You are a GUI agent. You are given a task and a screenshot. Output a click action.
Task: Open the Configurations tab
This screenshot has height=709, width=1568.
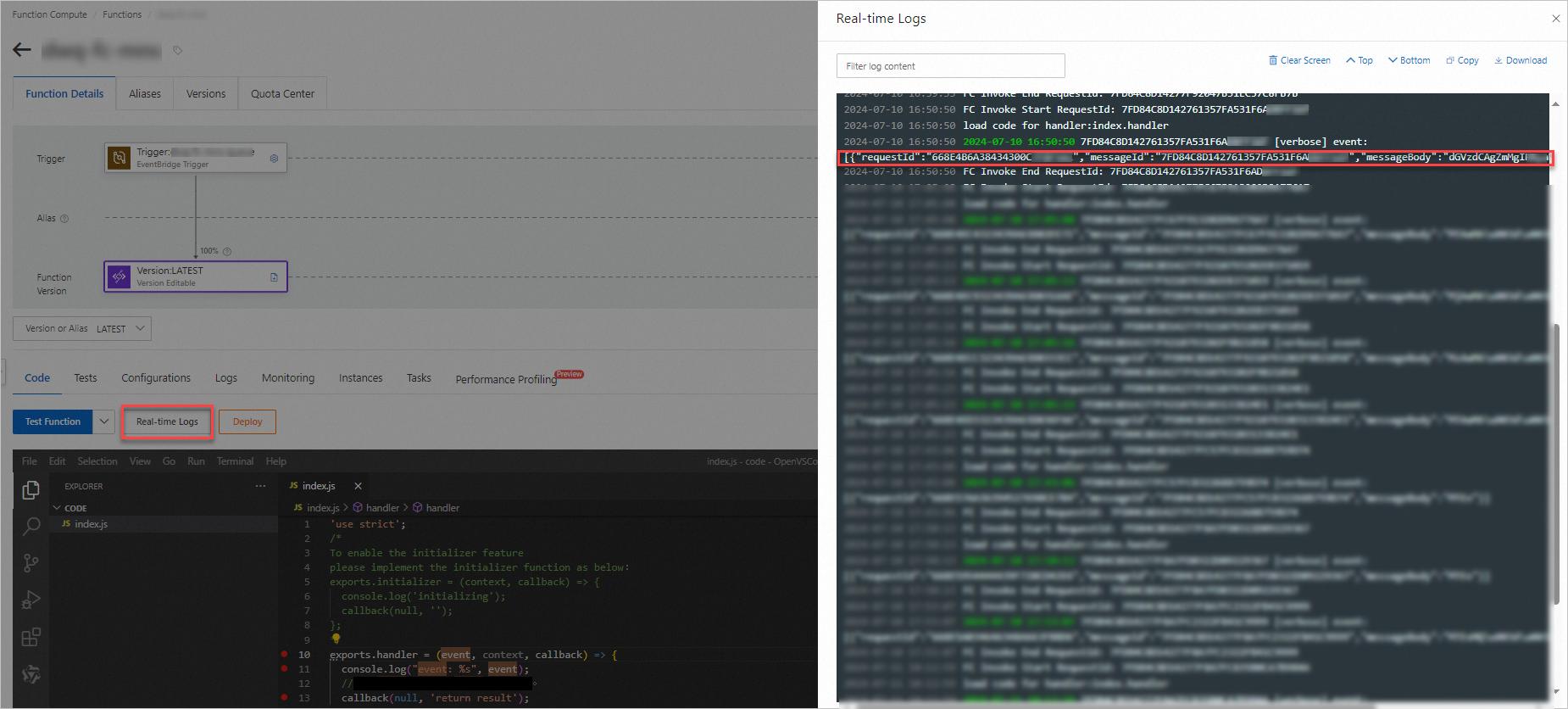[x=156, y=378]
